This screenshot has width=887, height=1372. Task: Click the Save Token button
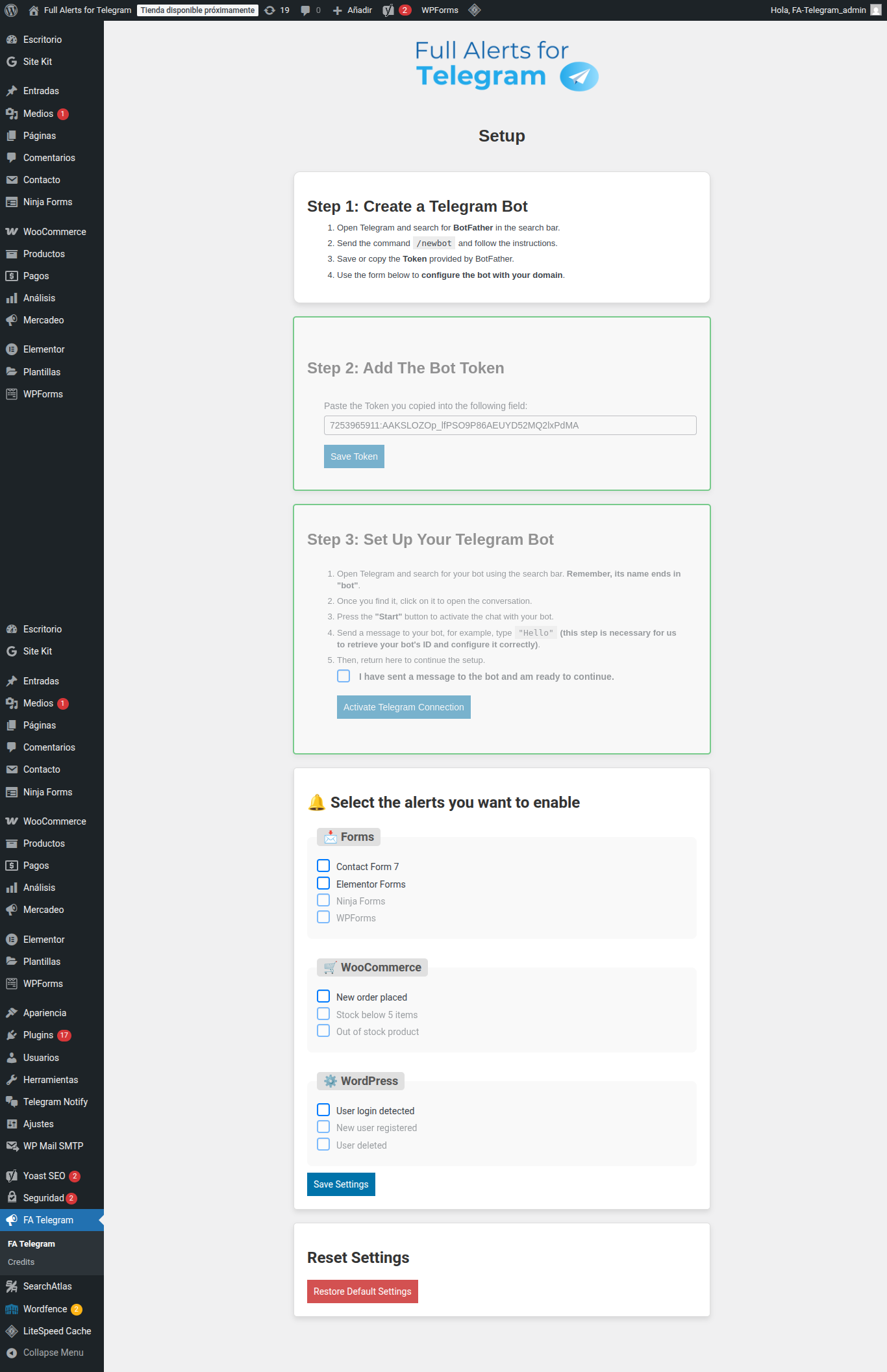354,456
